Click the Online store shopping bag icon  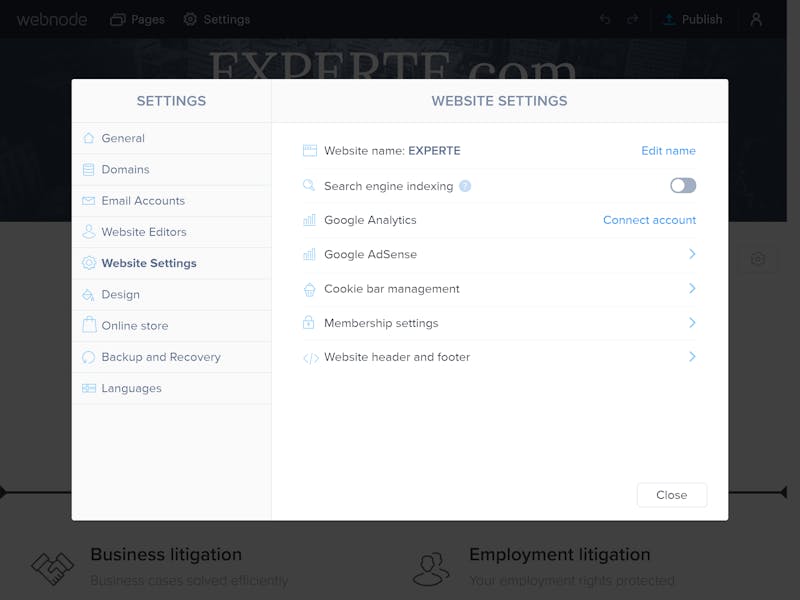pos(89,325)
